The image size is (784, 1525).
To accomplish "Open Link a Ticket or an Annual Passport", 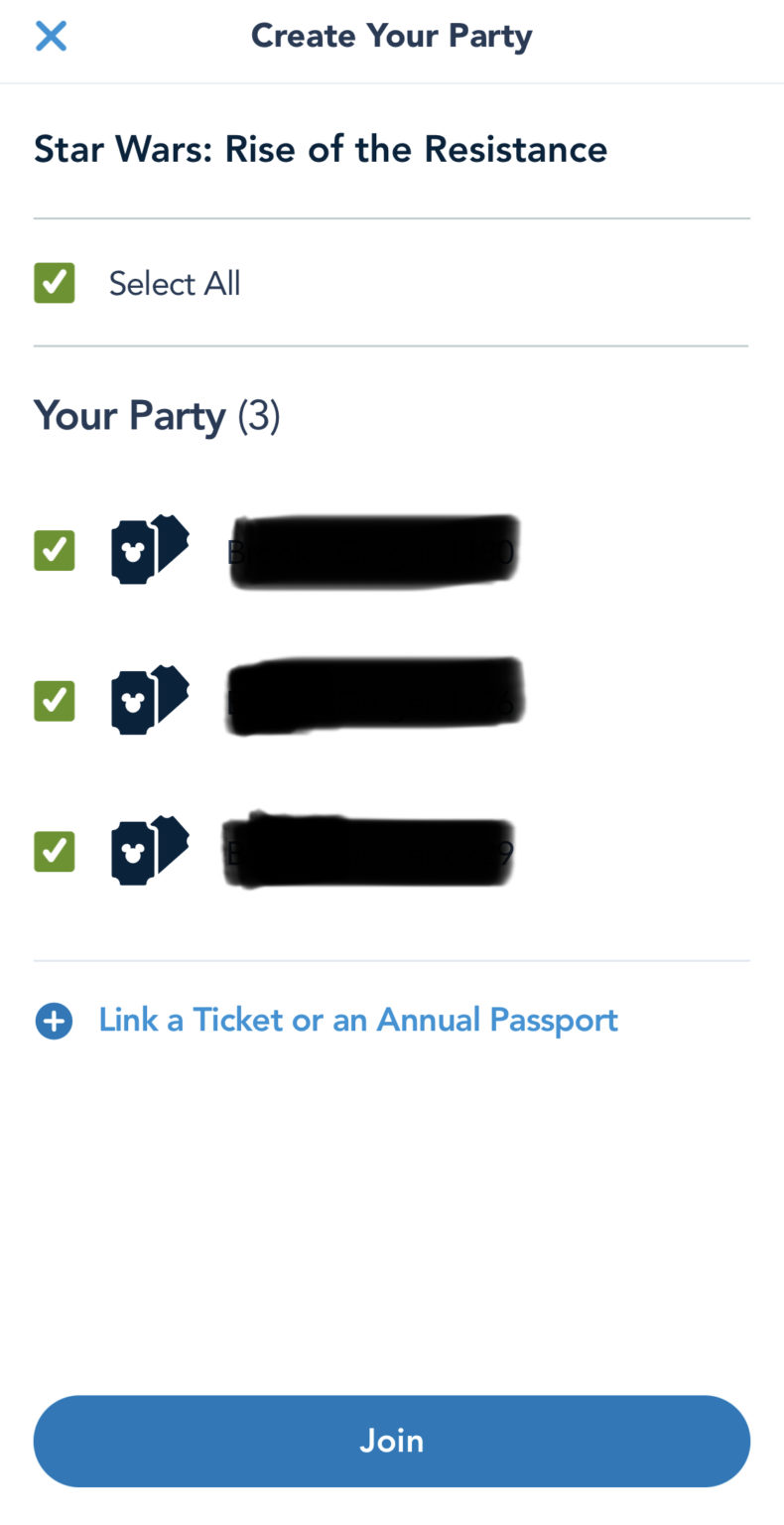I will [x=358, y=1020].
